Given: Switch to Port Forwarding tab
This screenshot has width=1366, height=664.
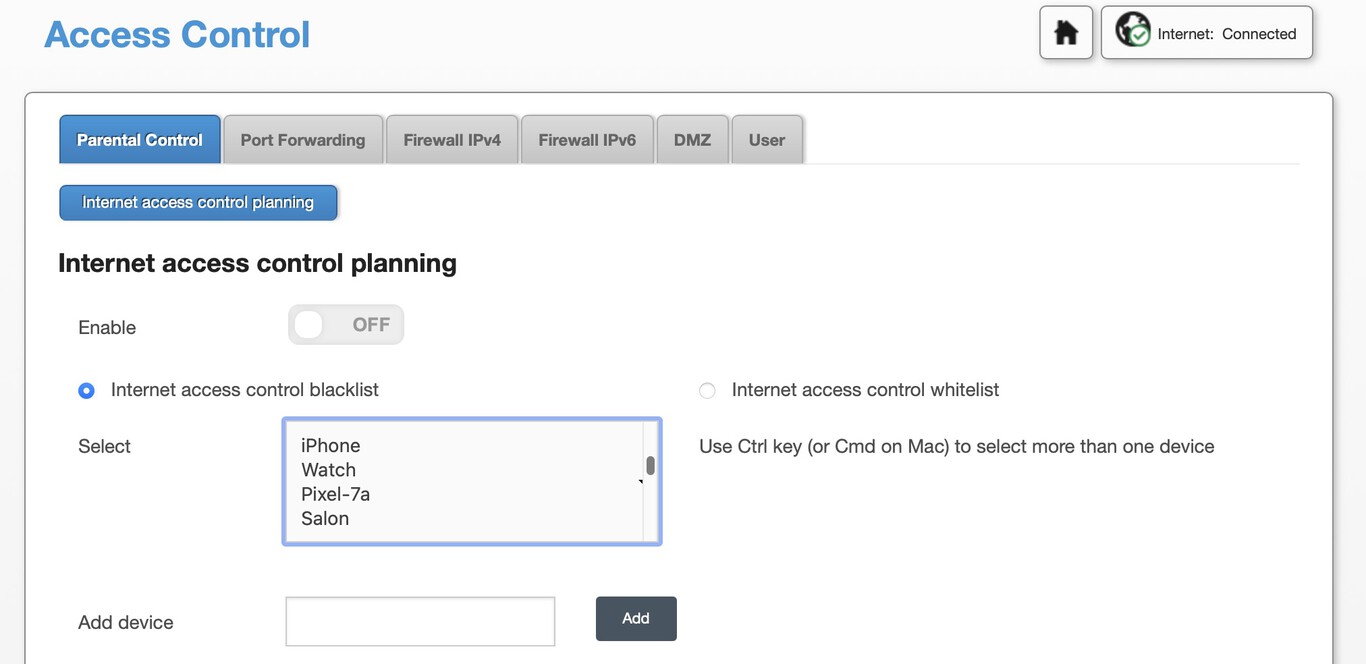Looking at the screenshot, I should click(x=303, y=140).
